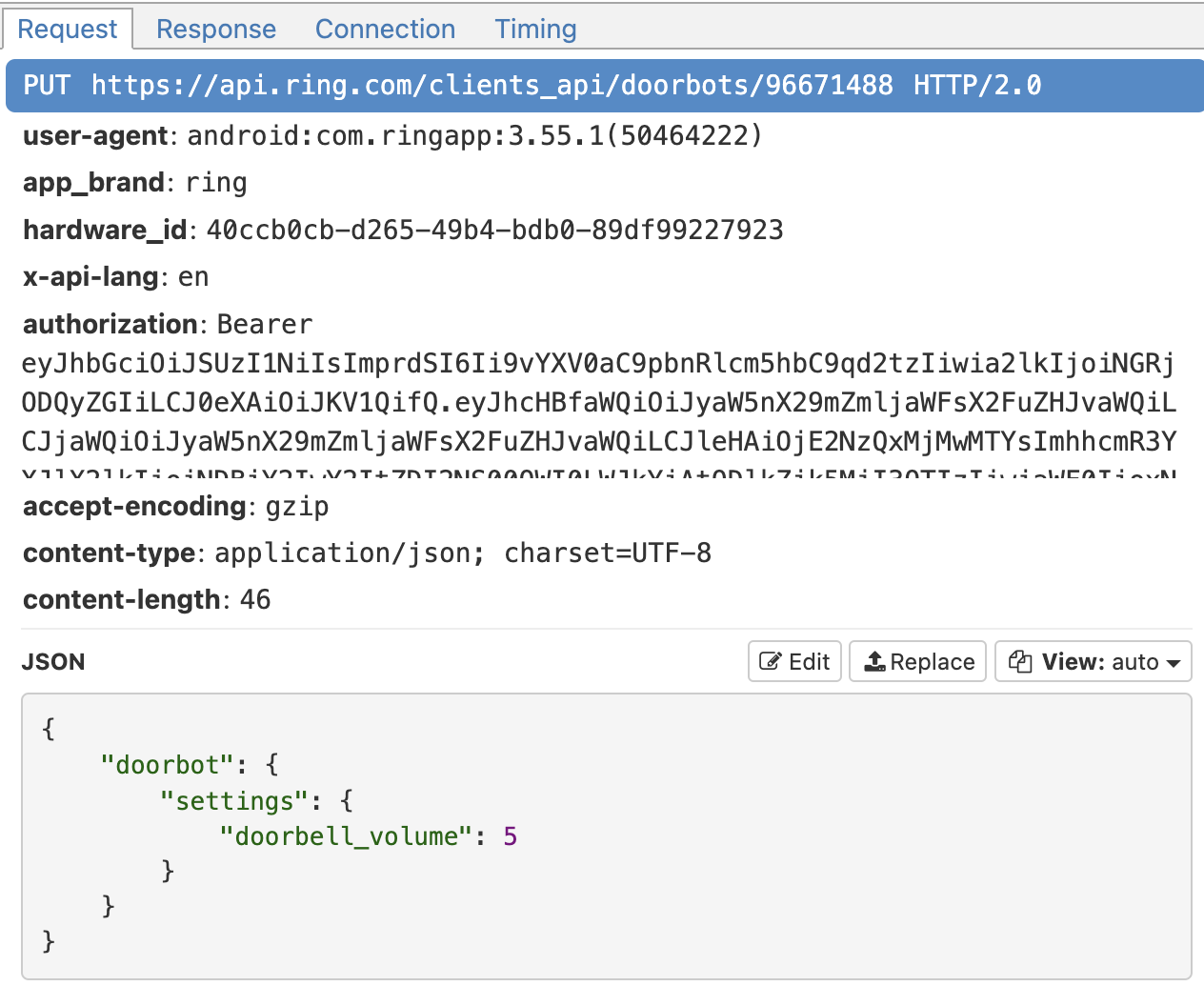Viewport: 1204px width, 1006px height.
Task: Switch to the Request tab
Action: 68,29
